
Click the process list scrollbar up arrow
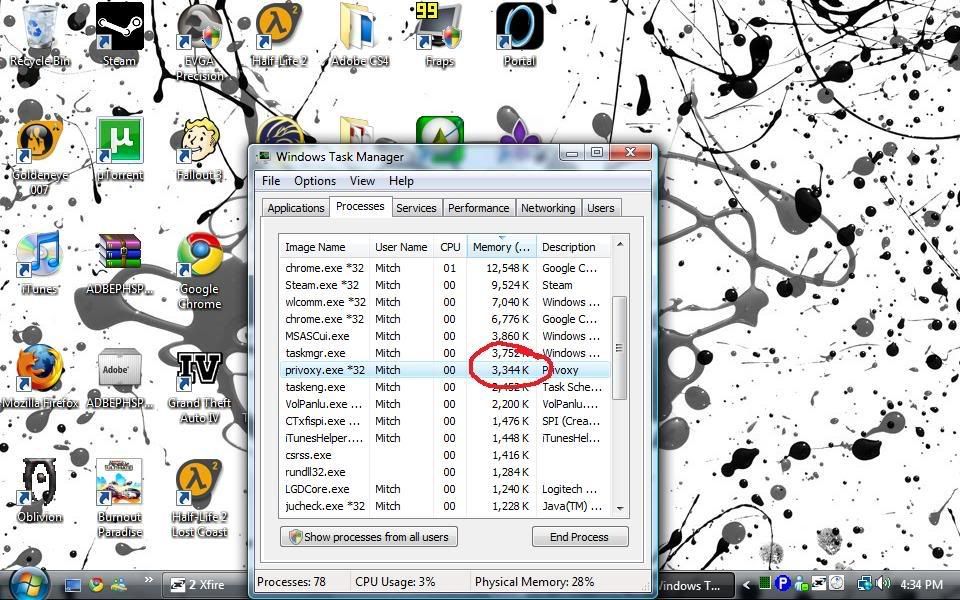620,244
